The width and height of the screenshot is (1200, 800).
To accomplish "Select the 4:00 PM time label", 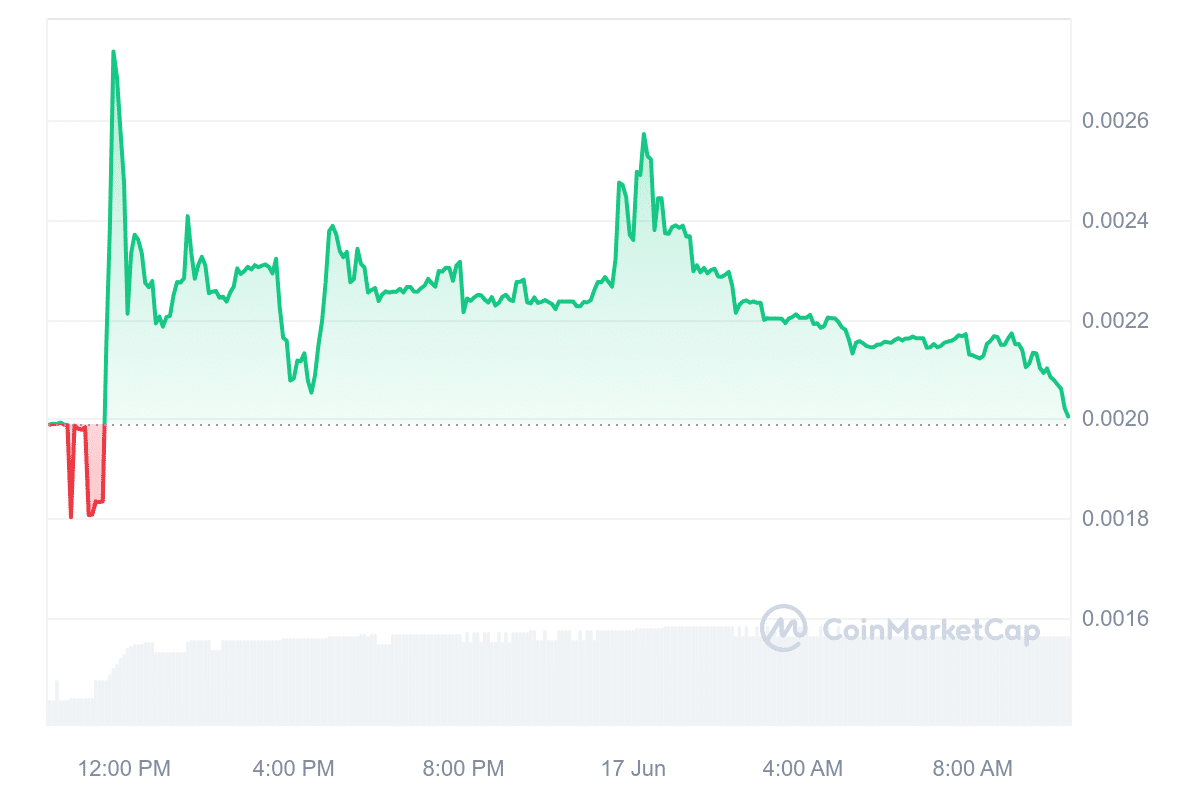I will [x=293, y=768].
